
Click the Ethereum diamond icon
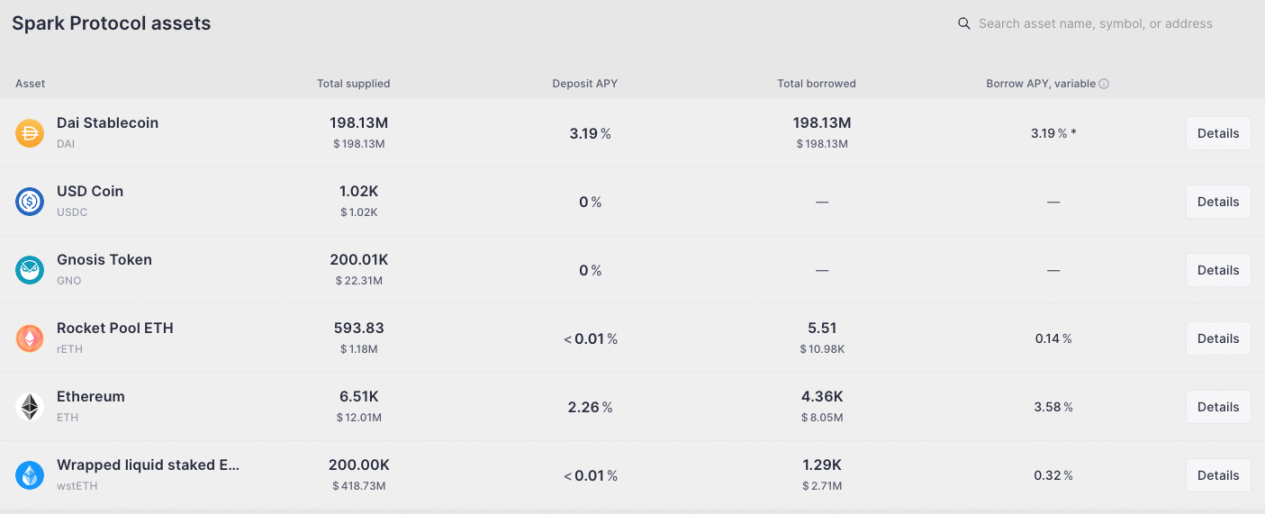click(29, 407)
